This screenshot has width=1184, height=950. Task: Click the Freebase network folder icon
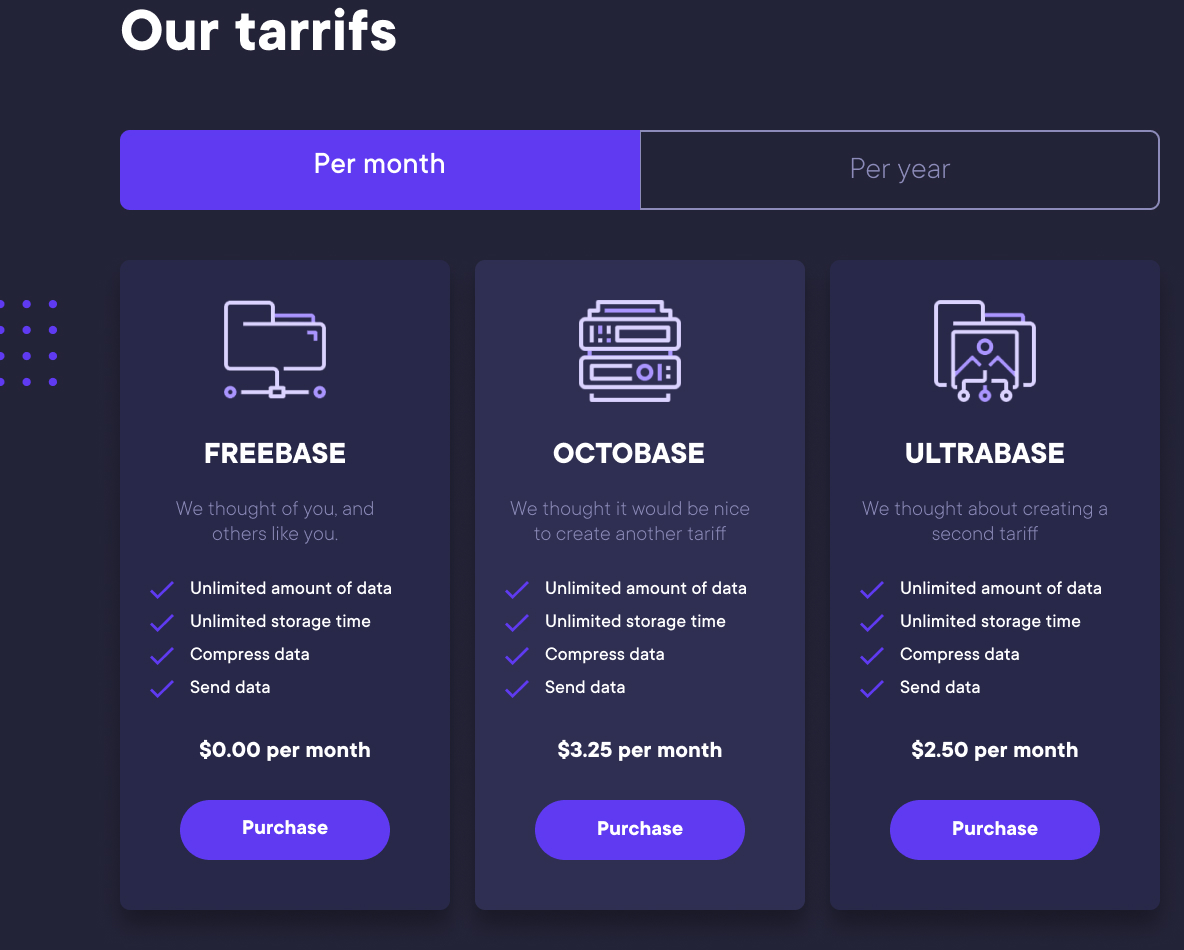point(275,350)
